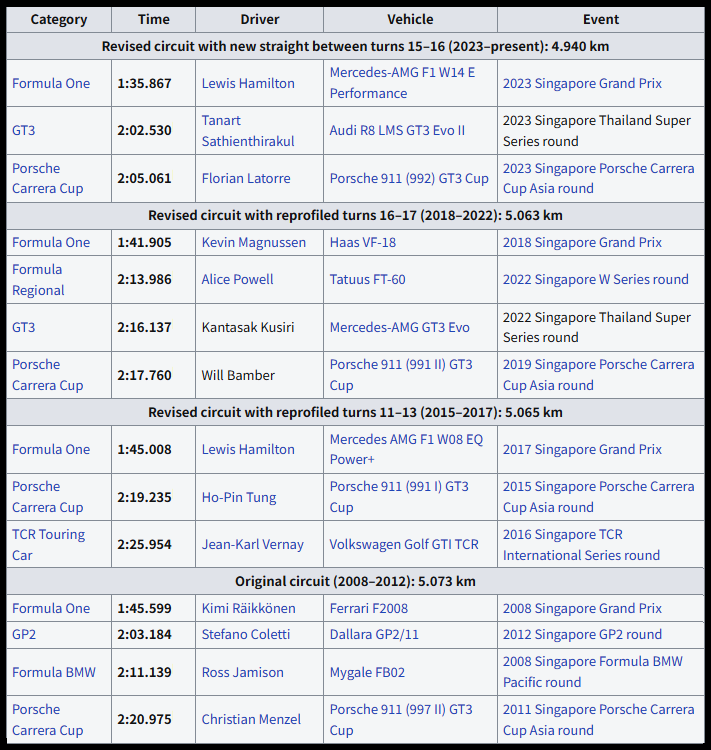The width and height of the screenshot is (711, 750).
Task: Select the 2022 Singapore Thailand Super Series round text
Action: point(597,327)
